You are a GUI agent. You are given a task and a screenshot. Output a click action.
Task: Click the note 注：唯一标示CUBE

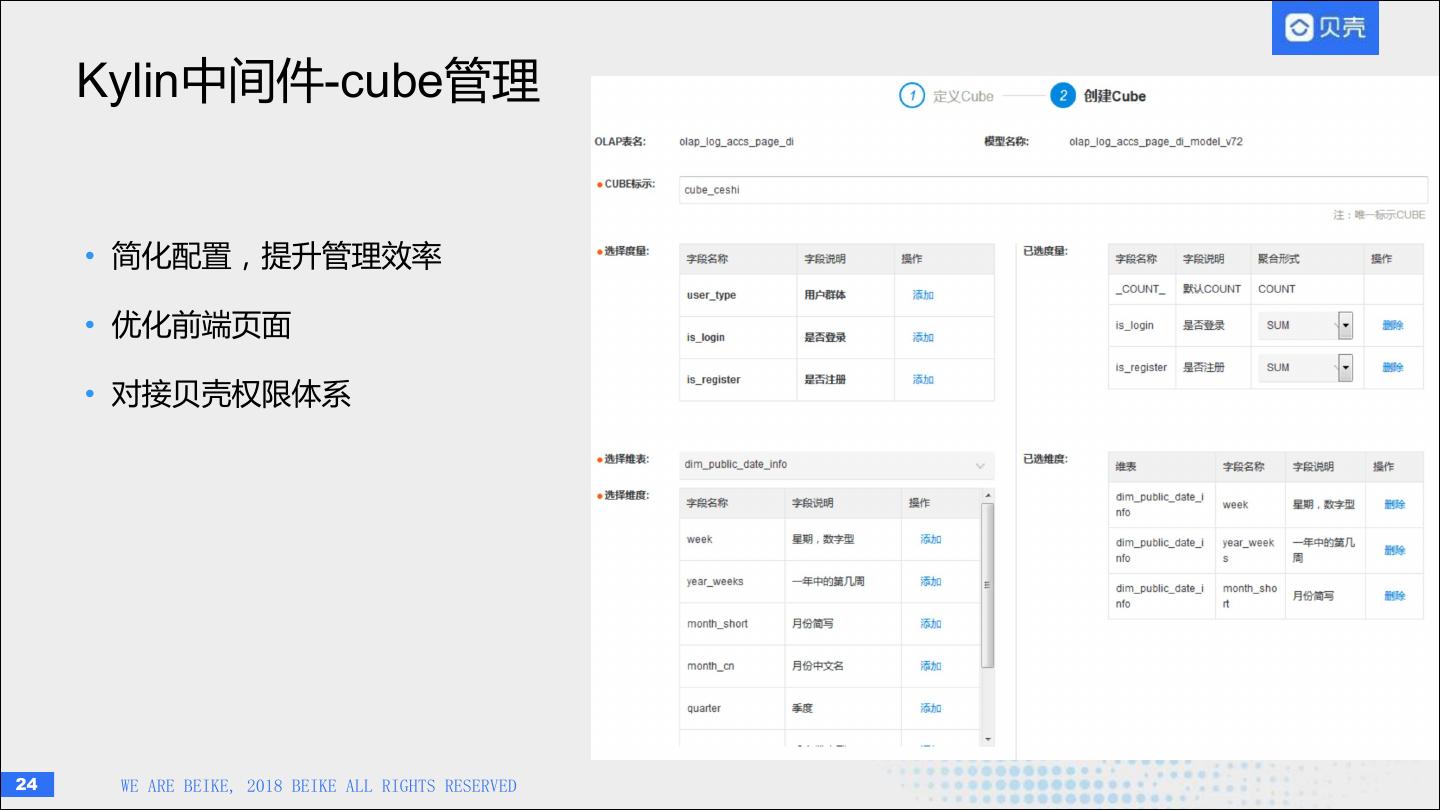pyautogui.click(x=1379, y=215)
